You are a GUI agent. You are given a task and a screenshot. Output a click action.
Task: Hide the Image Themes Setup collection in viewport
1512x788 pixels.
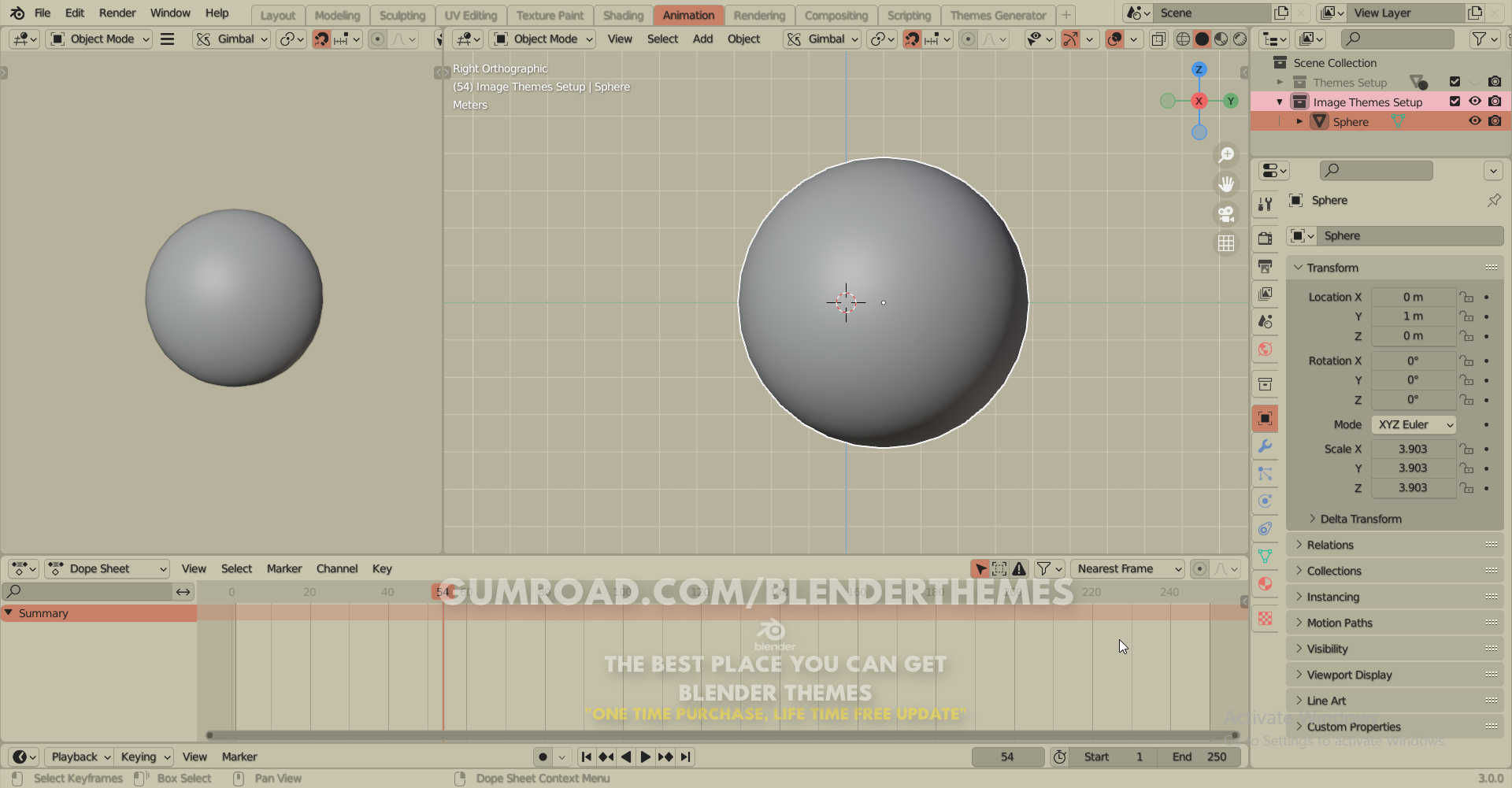tap(1475, 102)
